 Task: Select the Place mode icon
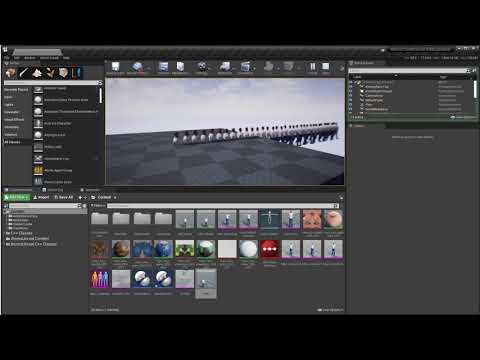[x=11, y=72]
